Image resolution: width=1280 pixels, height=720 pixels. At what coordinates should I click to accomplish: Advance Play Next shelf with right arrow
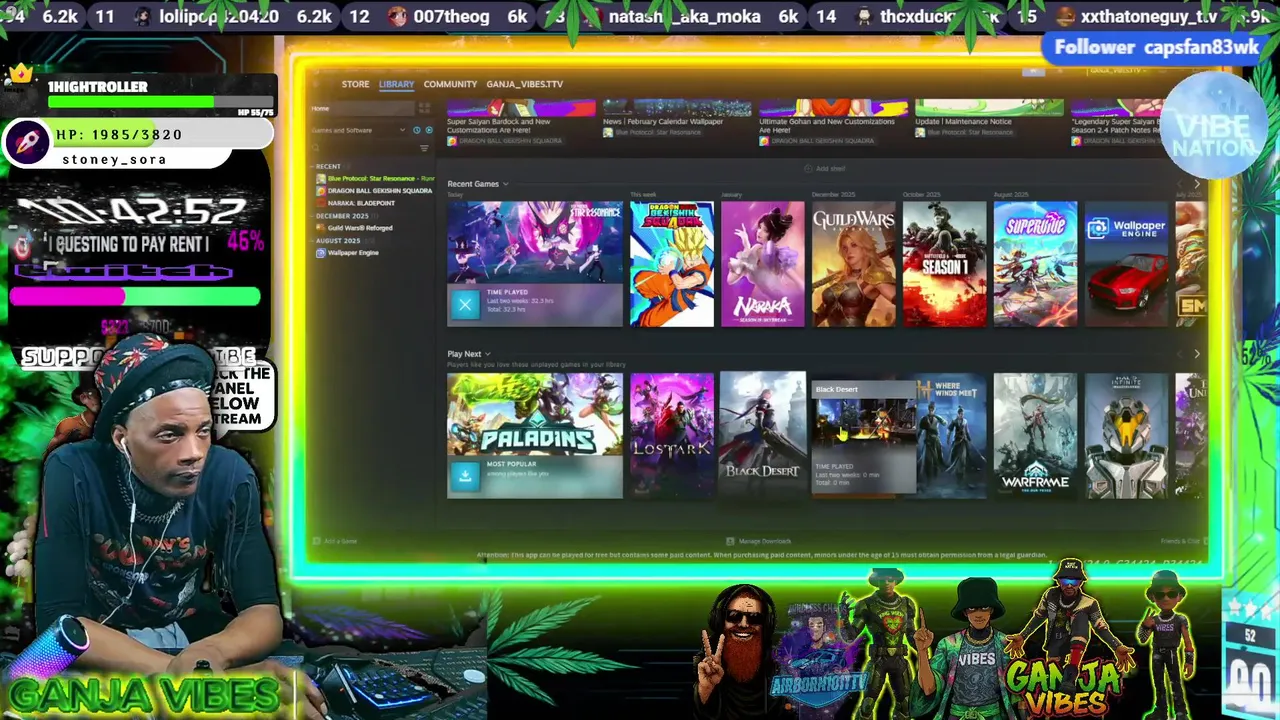point(1196,354)
